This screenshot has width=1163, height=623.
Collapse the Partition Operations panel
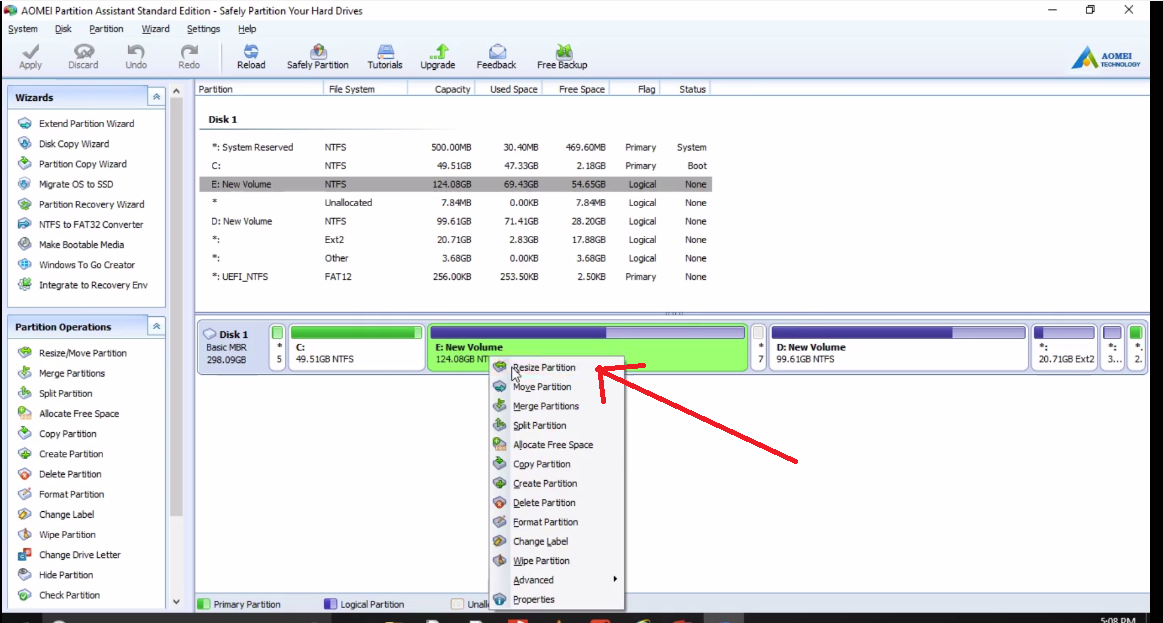tap(157, 326)
